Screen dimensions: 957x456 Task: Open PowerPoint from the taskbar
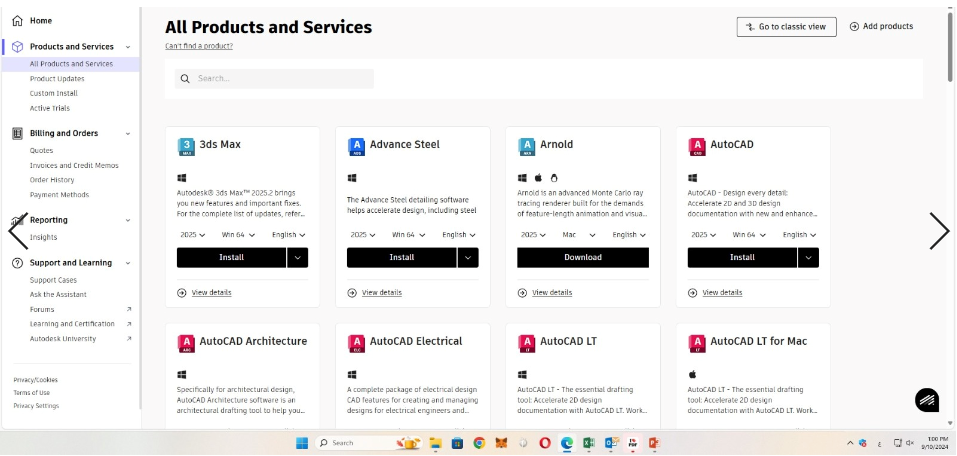point(654,443)
